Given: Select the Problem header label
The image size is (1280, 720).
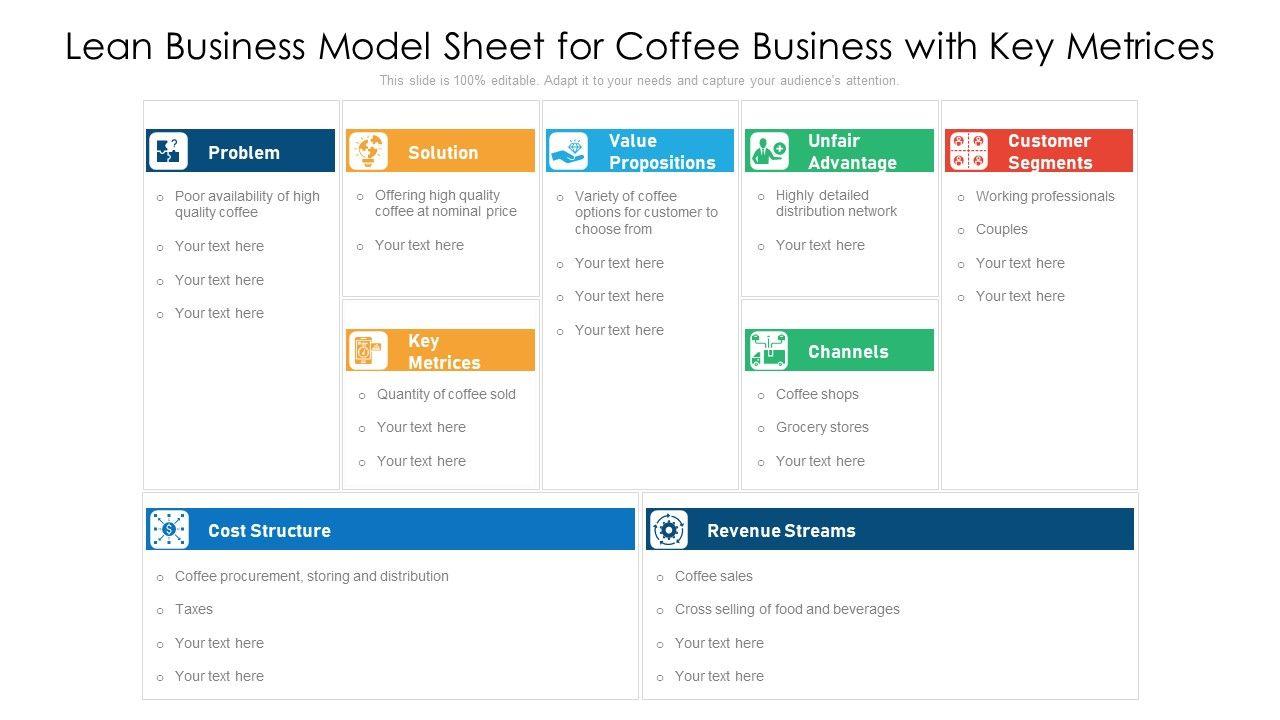Looking at the screenshot, I should [x=244, y=153].
